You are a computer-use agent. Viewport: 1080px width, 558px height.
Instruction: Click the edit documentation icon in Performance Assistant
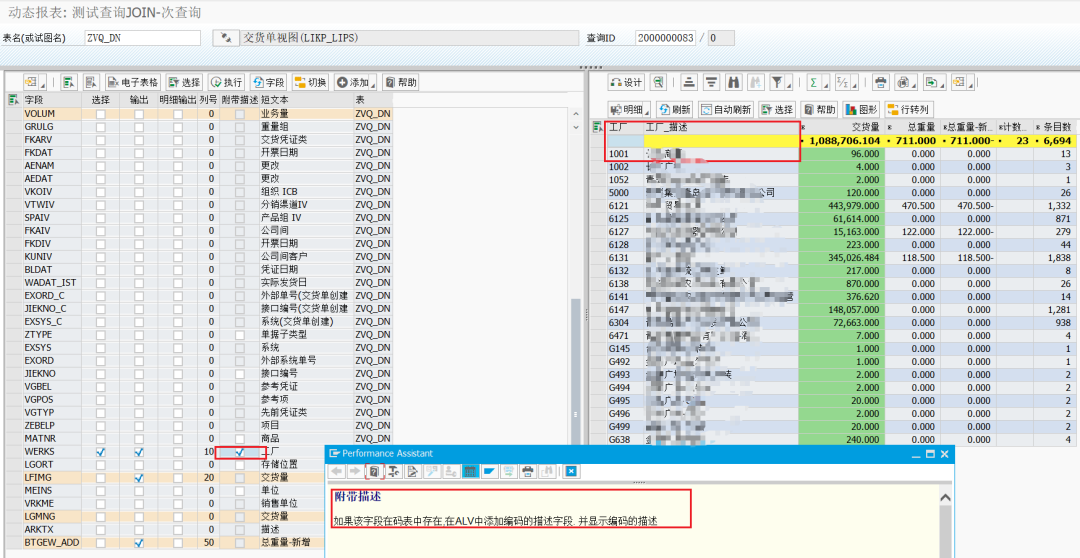coord(412,471)
